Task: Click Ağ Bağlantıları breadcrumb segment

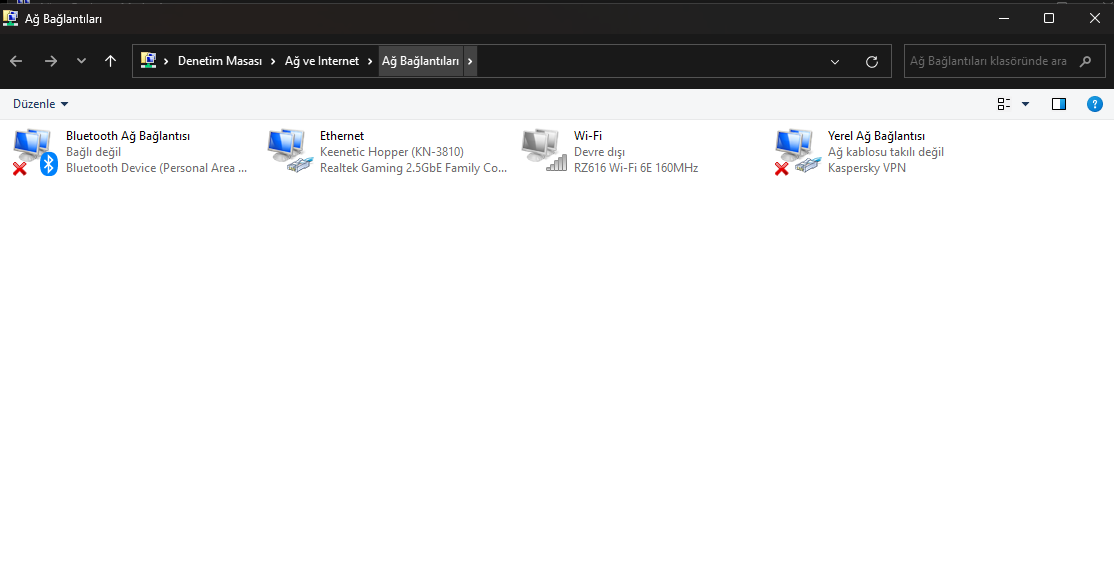Action: [421, 61]
